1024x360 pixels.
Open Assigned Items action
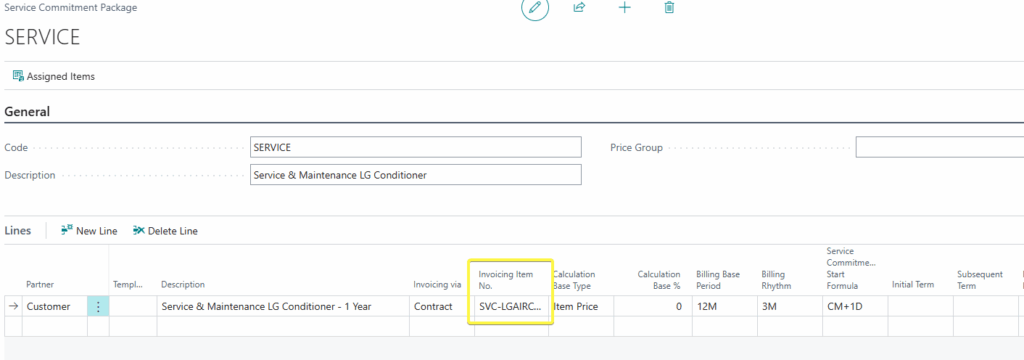tap(54, 76)
